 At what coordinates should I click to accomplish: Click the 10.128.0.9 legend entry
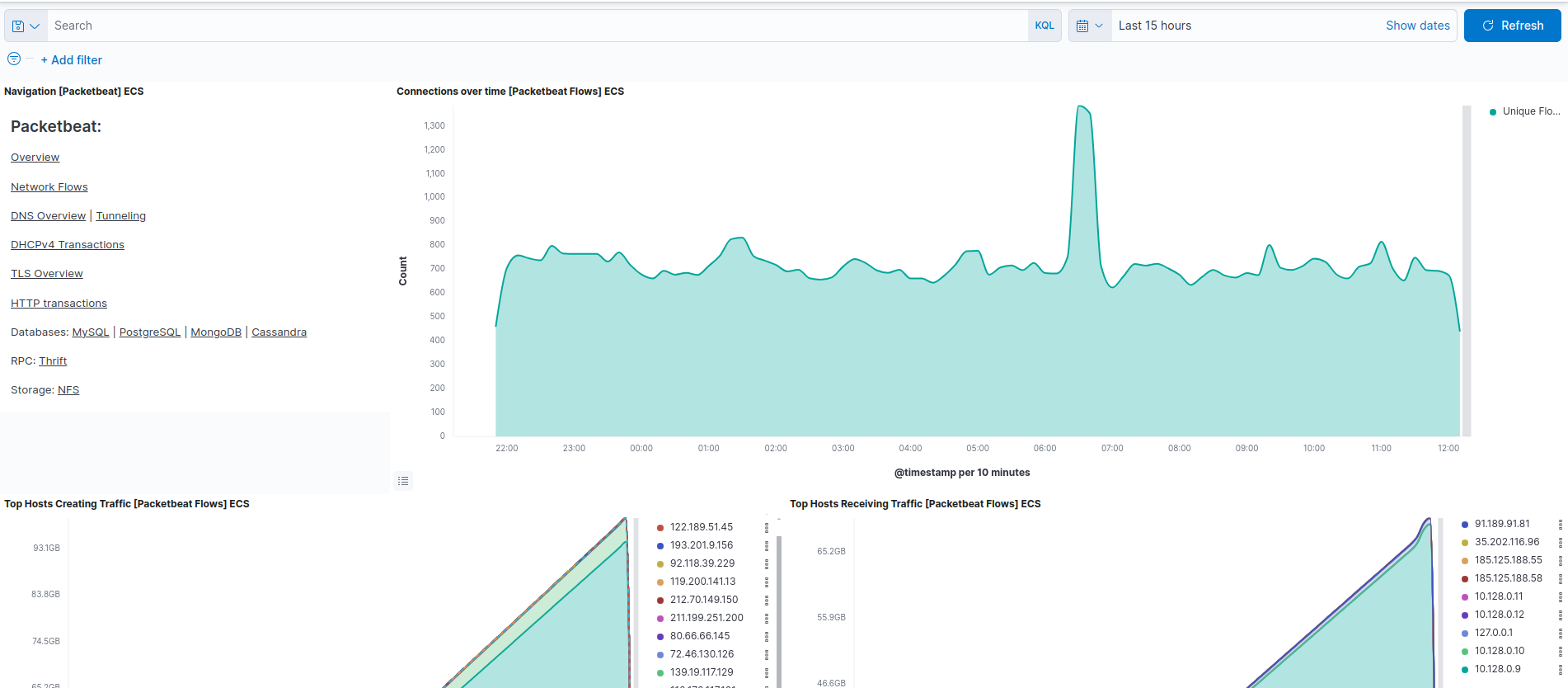1497,669
